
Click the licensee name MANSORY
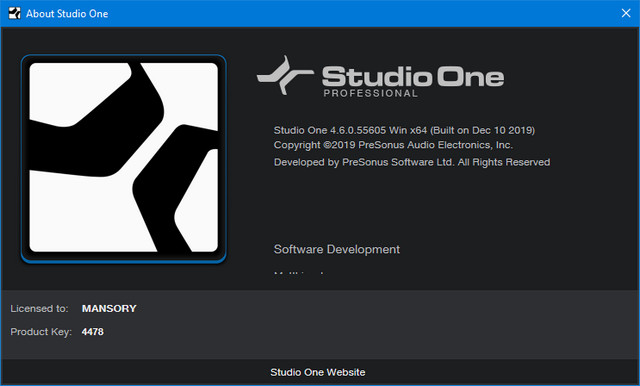pos(109,308)
